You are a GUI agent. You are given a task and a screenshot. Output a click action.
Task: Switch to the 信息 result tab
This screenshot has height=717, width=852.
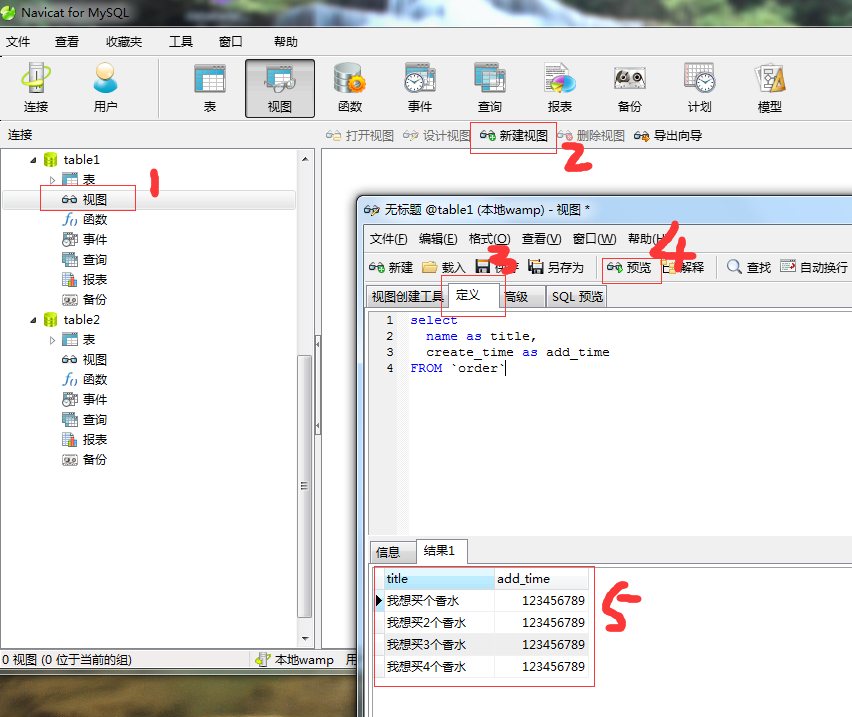(388, 552)
